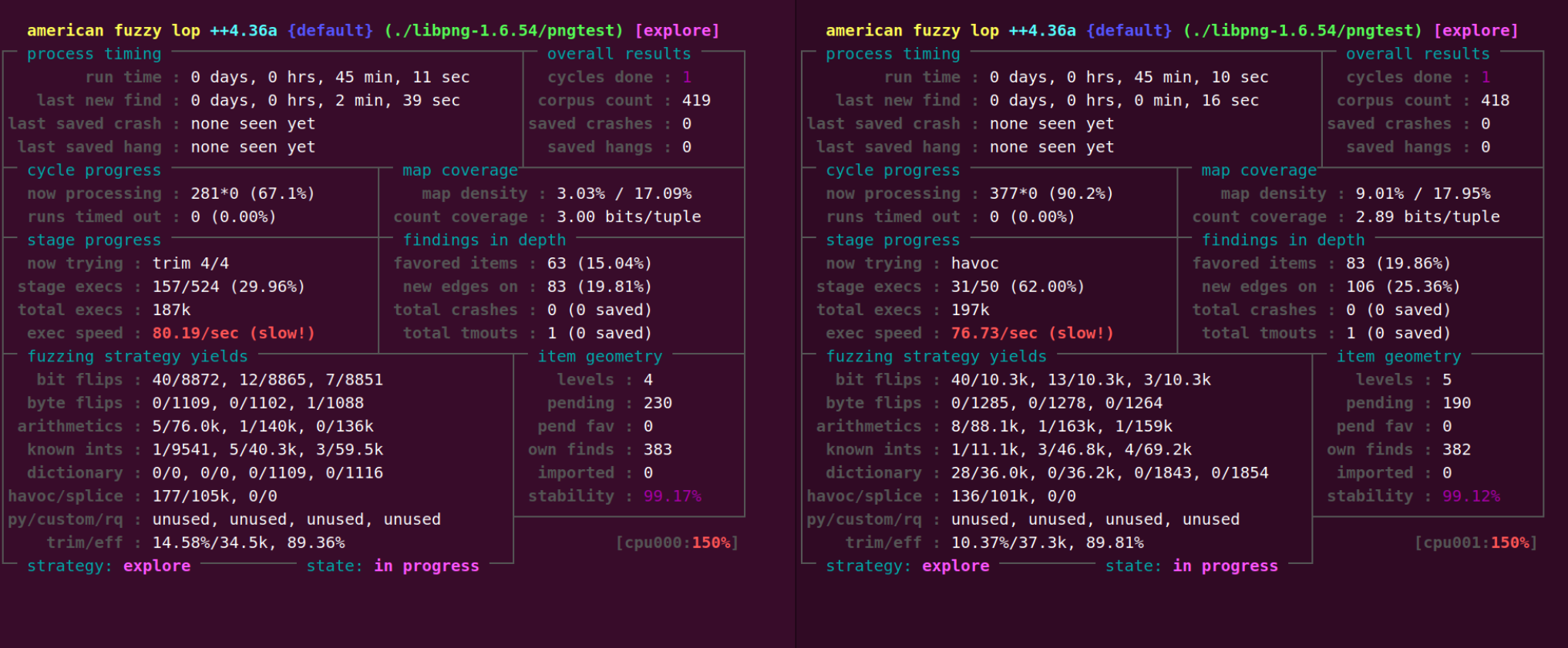1568x648 pixels.
Task: Select stability value 99.17%
Action: [x=672, y=496]
